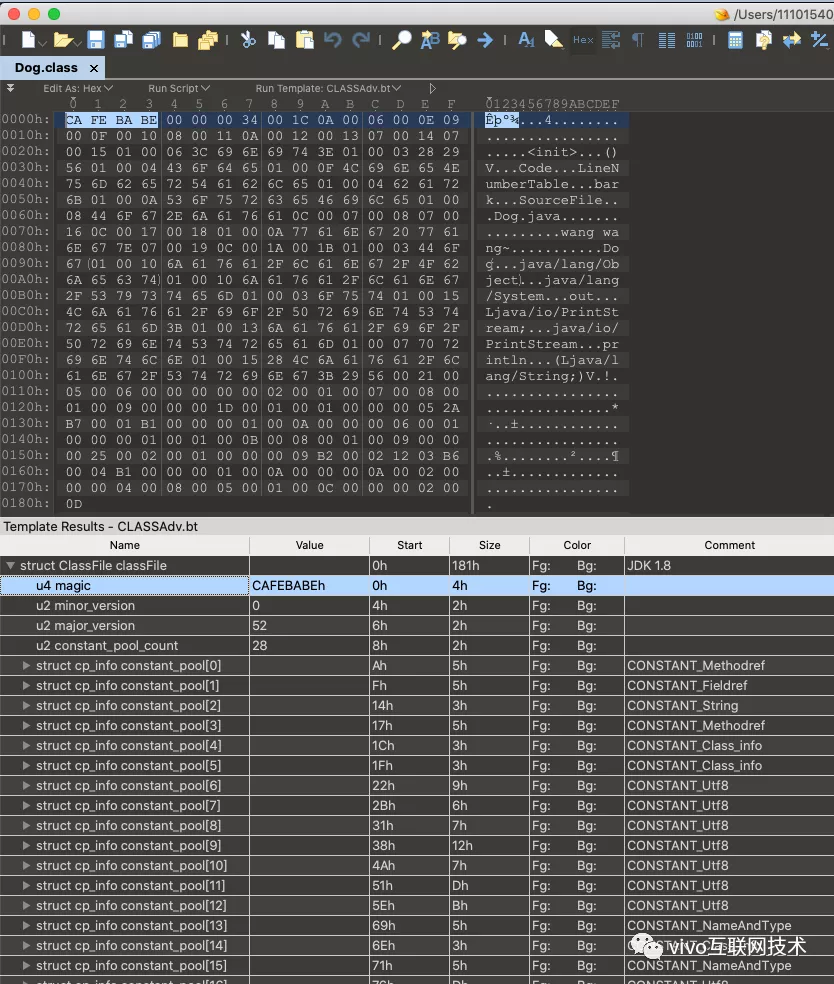Select the u2 constant_pool_count row
The width and height of the screenshot is (834, 984).
(x=417, y=646)
